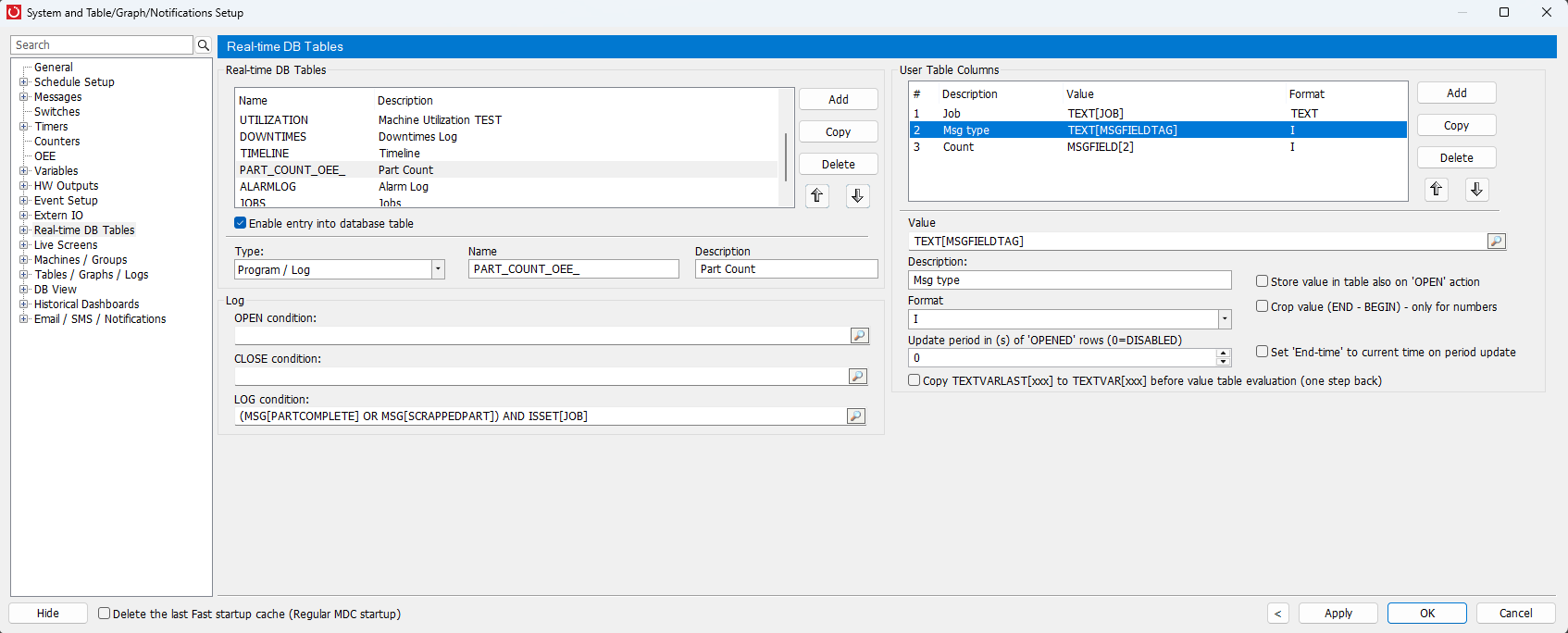Check Delete the last Fast startup cache
Viewport: 1568px width, 633px height.
[x=105, y=614]
